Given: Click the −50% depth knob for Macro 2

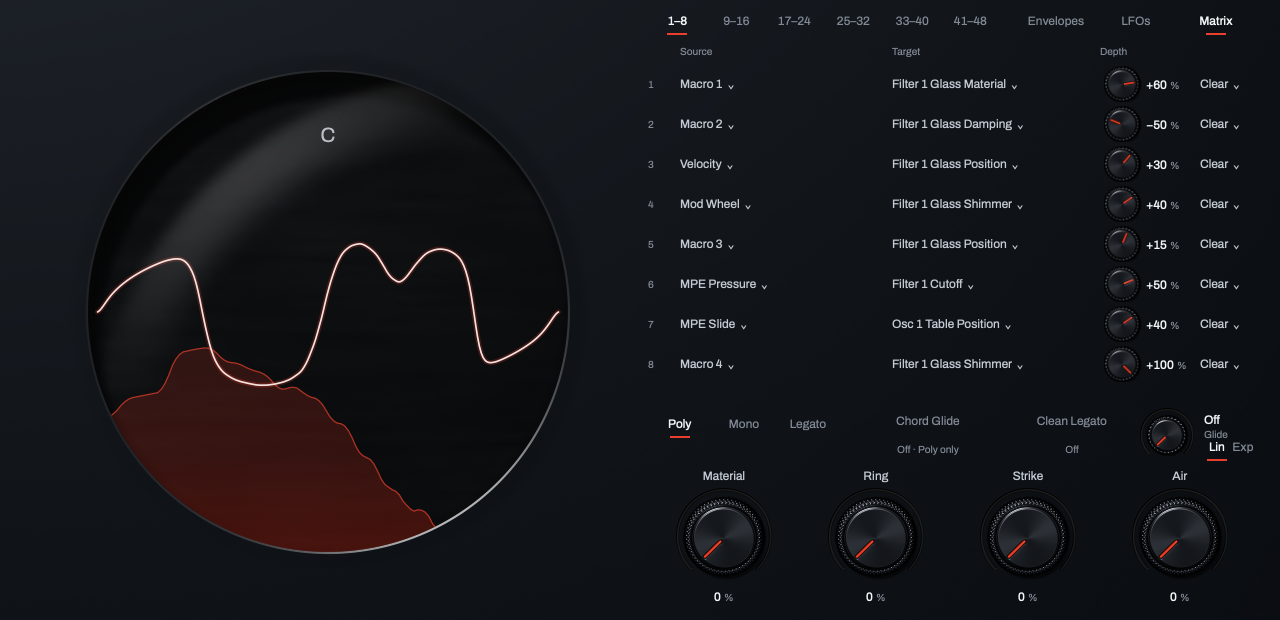Looking at the screenshot, I should point(1122,125).
